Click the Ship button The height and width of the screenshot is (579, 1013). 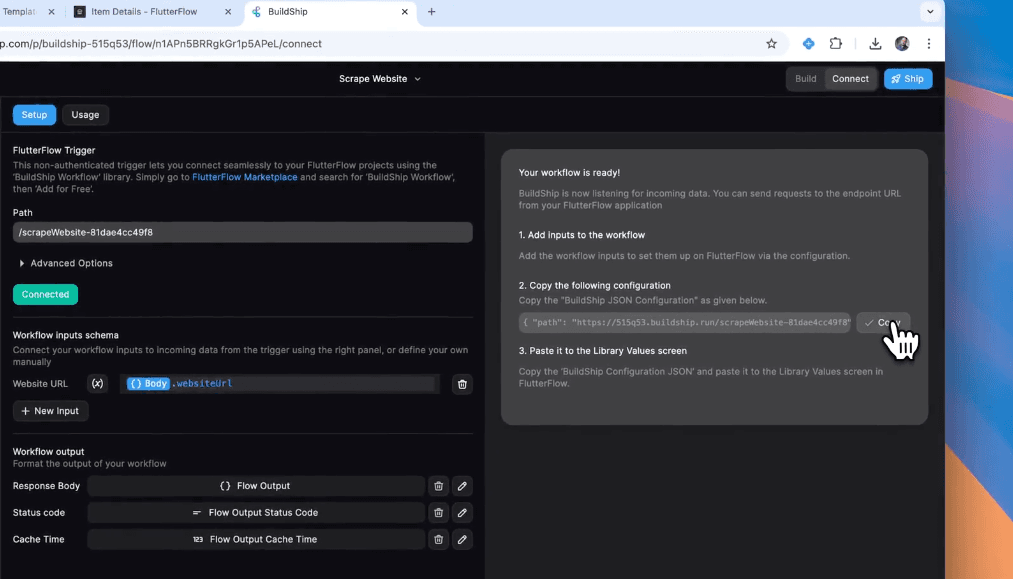(908, 79)
